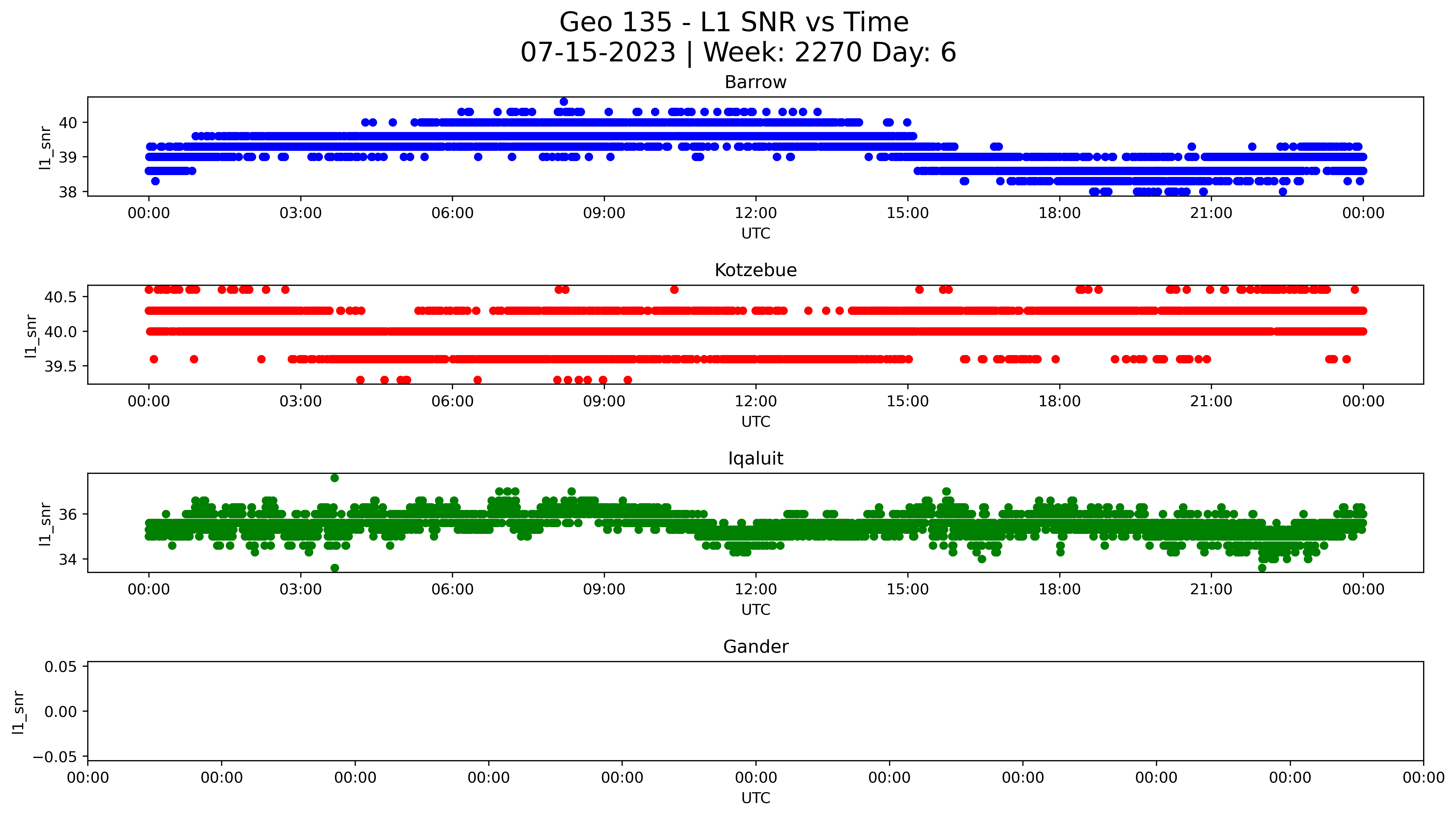
Task: Click the '21:00' tick label under Iqaluit plot
Action: pyautogui.click(x=1211, y=590)
